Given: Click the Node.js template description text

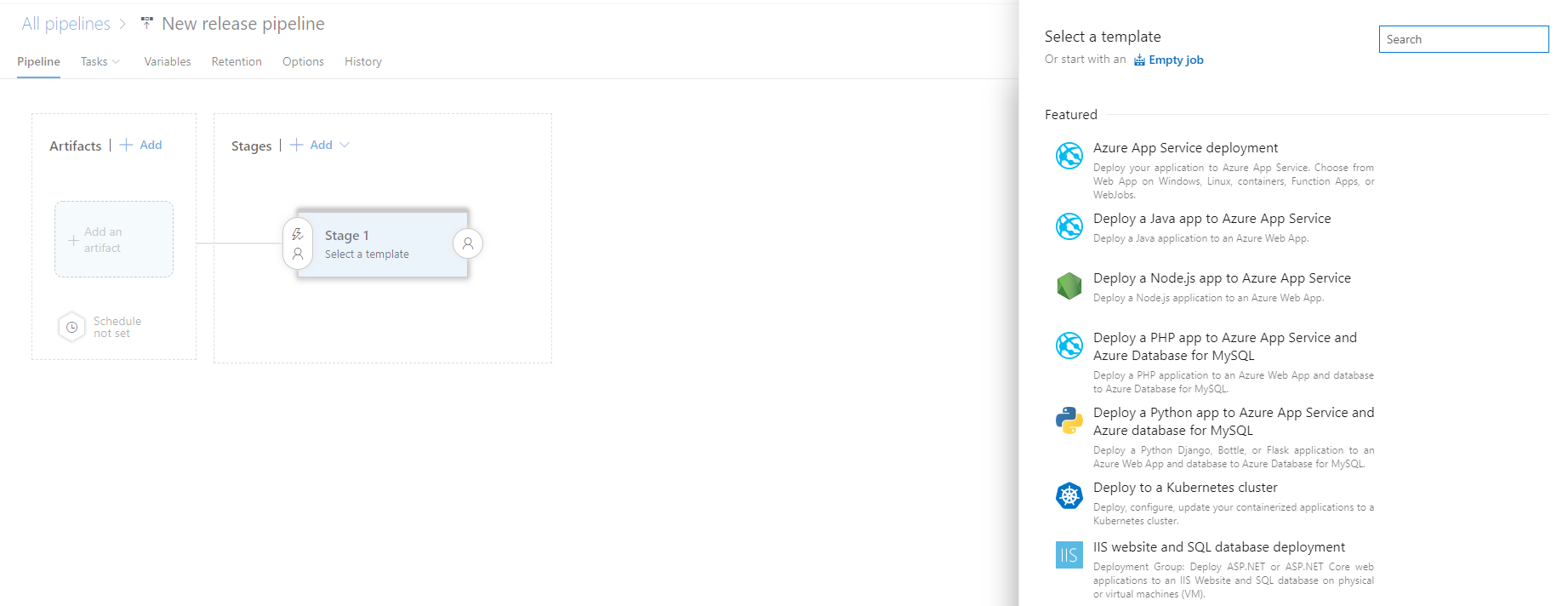Looking at the screenshot, I should 1208,298.
